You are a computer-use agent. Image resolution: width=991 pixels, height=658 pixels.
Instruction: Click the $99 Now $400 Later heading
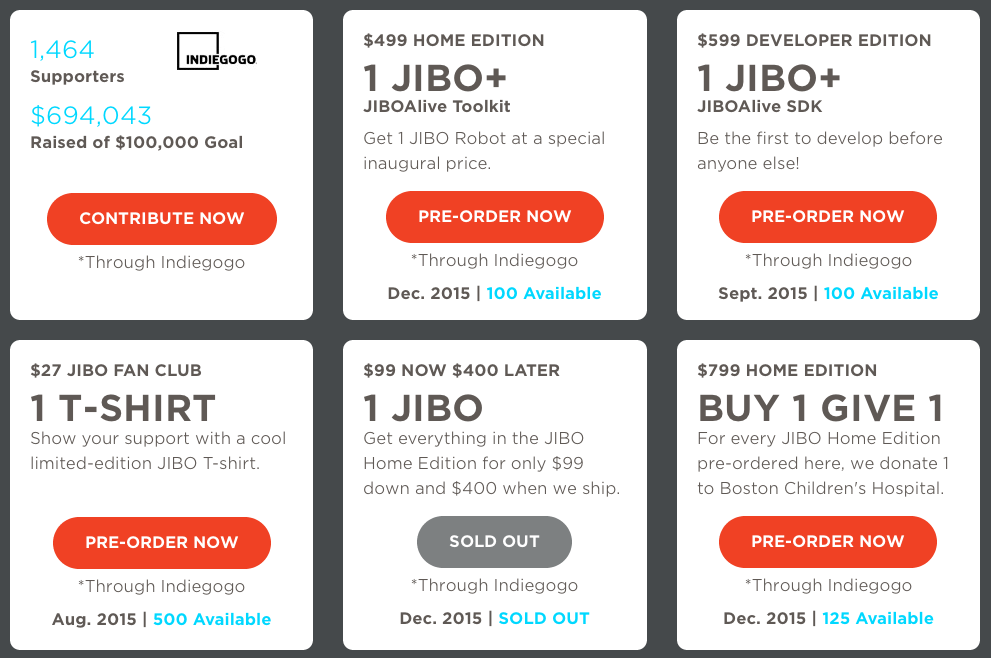tap(461, 370)
